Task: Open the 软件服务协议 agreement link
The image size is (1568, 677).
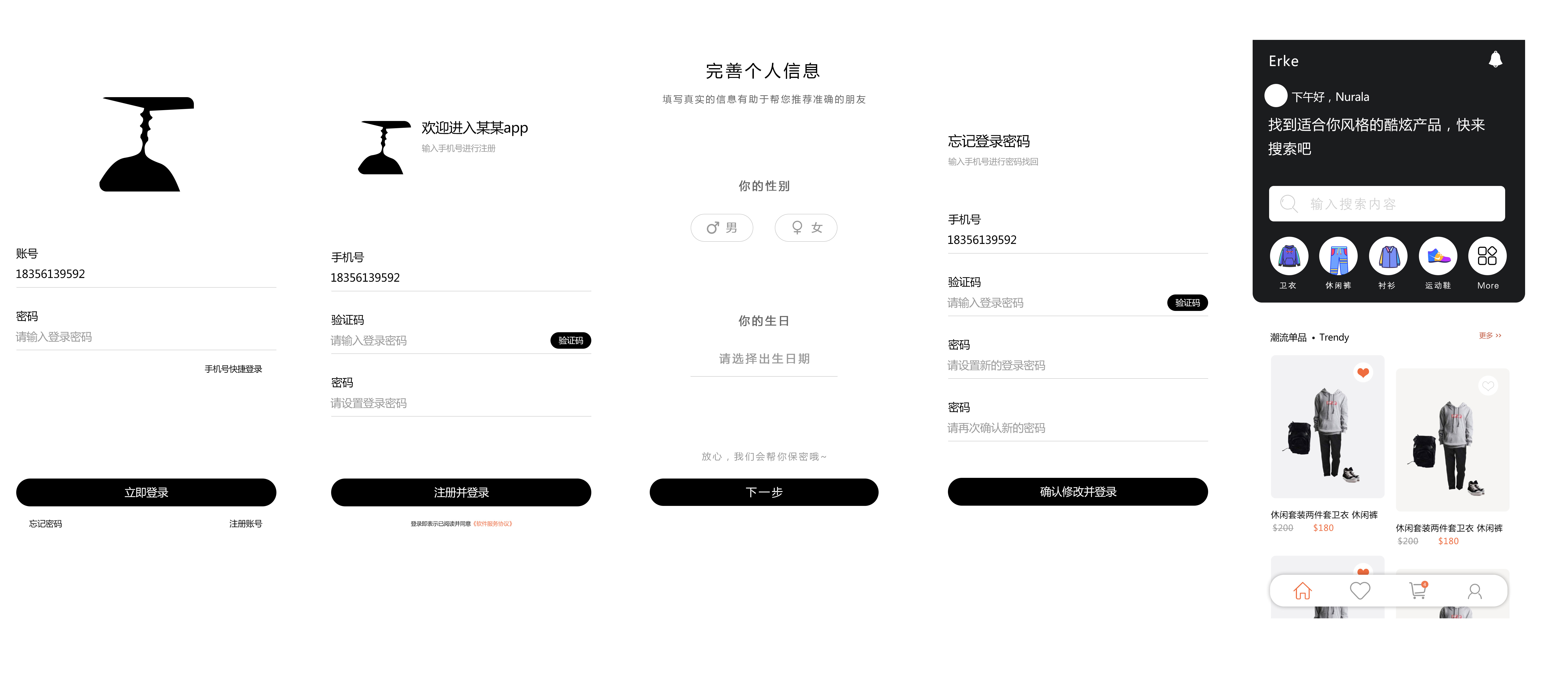Action: pyautogui.click(x=493, y=523)
